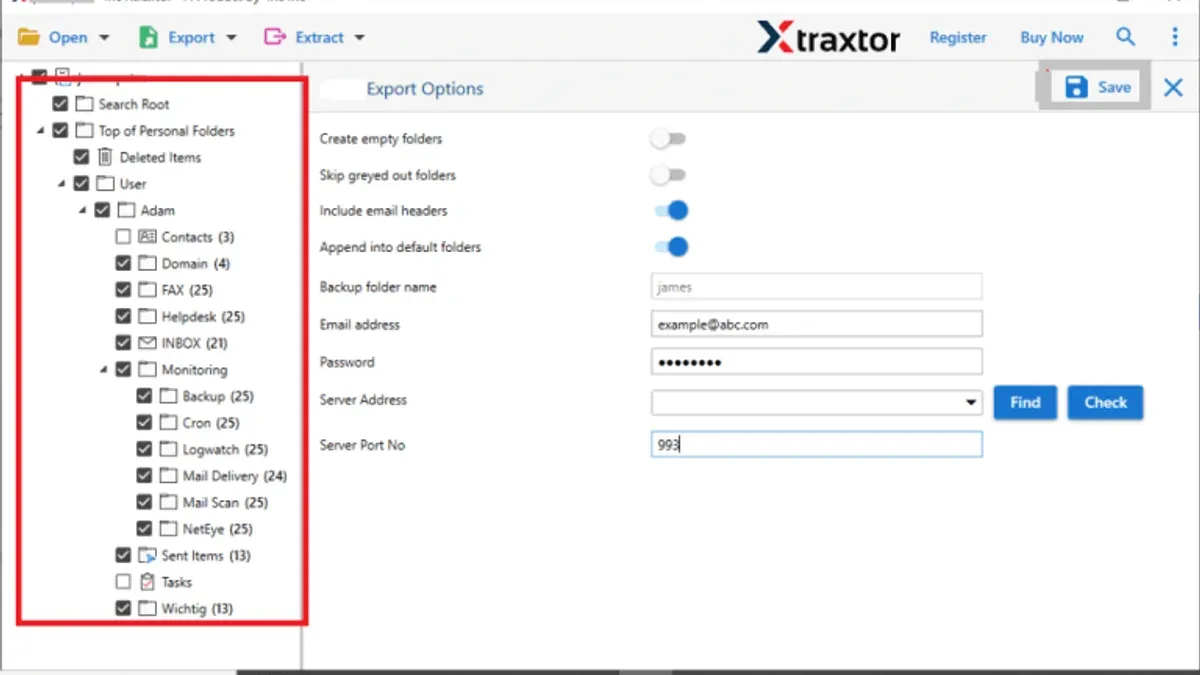Uncheck the Search Root checkbox
The width and height of the screenshot is (1200, 675).
point(61,104)
